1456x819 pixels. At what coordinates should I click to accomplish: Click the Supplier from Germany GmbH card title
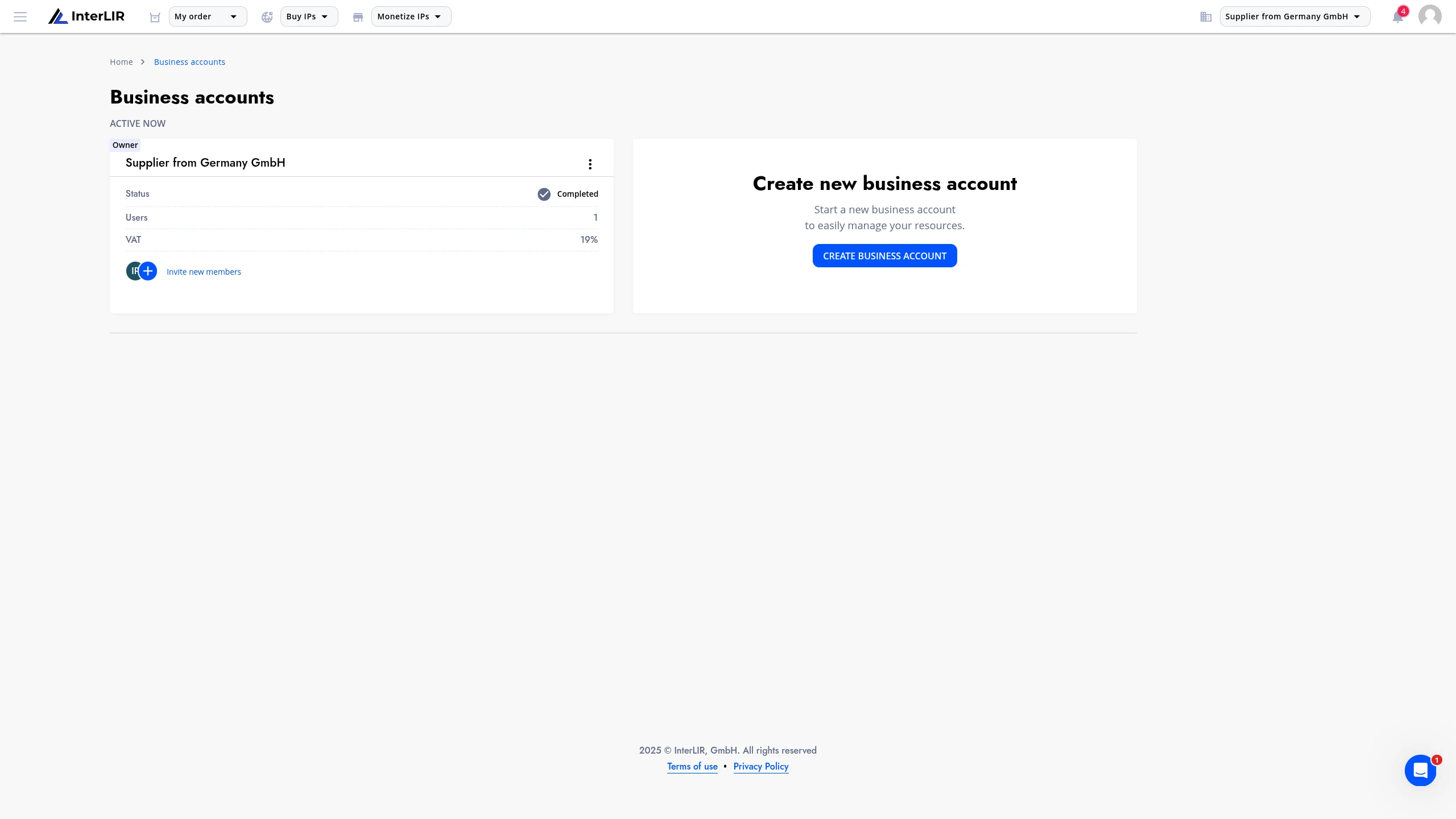pos(205,163)
